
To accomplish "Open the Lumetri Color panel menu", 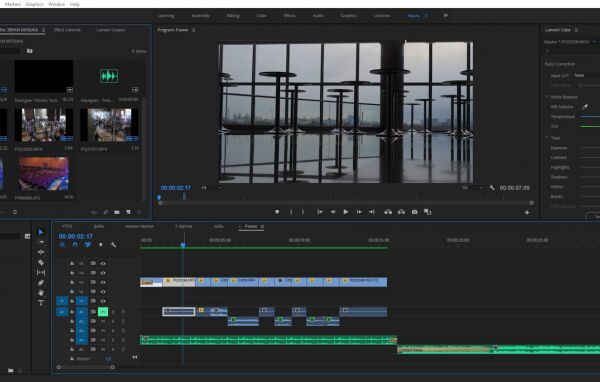I will click(576, 30).
